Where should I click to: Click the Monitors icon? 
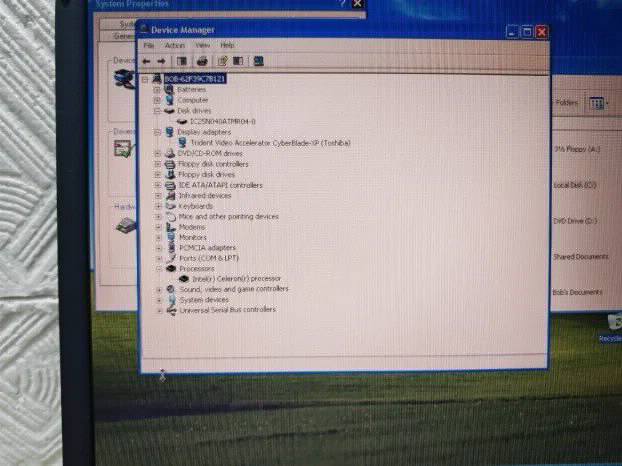click(171, 237)
